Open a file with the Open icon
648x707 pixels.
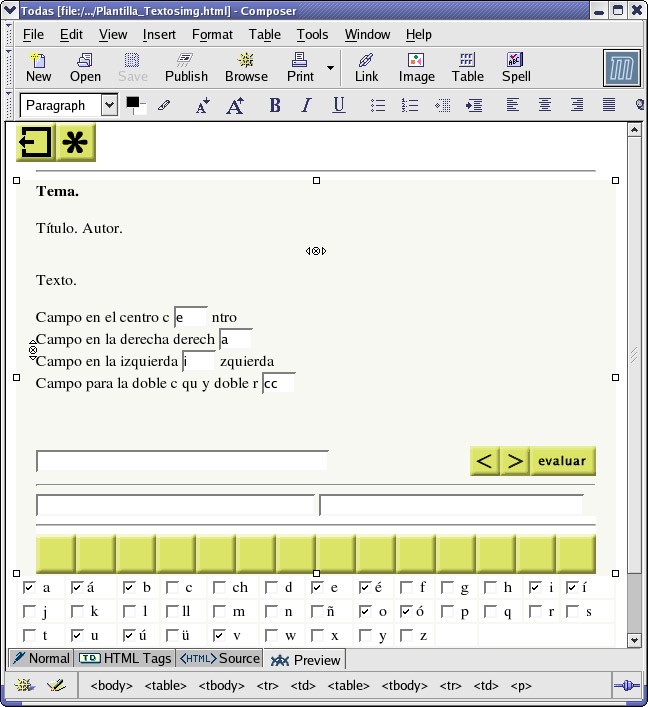pyautogui.click(x=85, y=67)
